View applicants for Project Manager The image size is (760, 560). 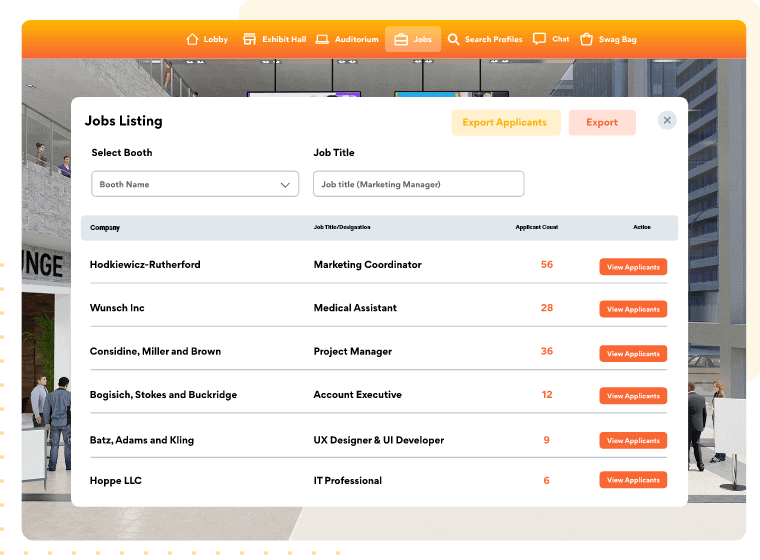[633, 353]
